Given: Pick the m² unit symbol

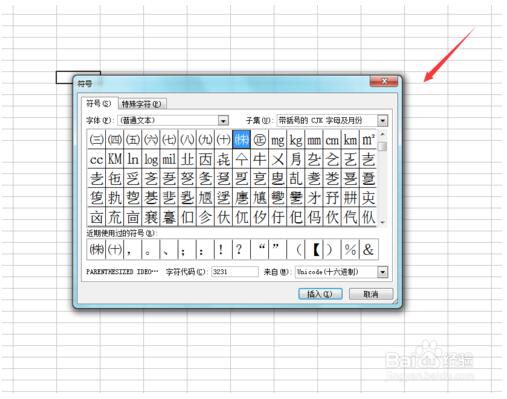Looking at the screenshot, I should coord(368,139).
